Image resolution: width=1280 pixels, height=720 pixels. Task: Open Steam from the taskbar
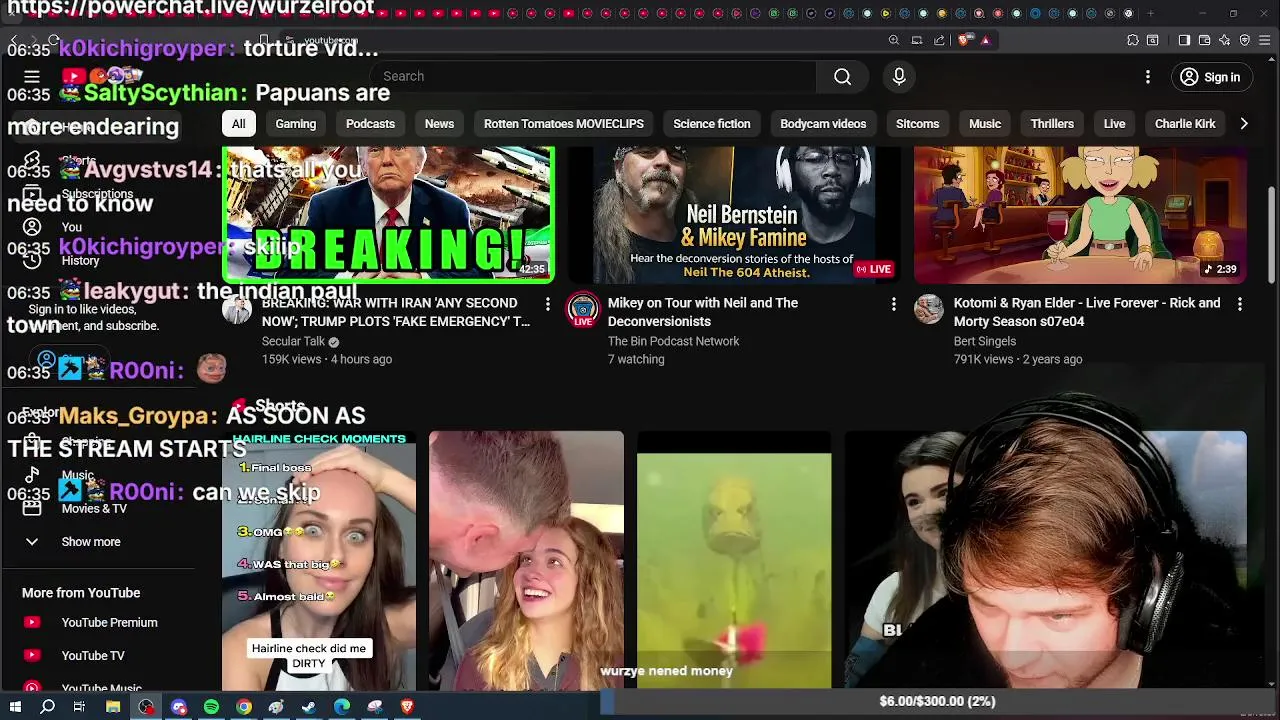[309, 707]
